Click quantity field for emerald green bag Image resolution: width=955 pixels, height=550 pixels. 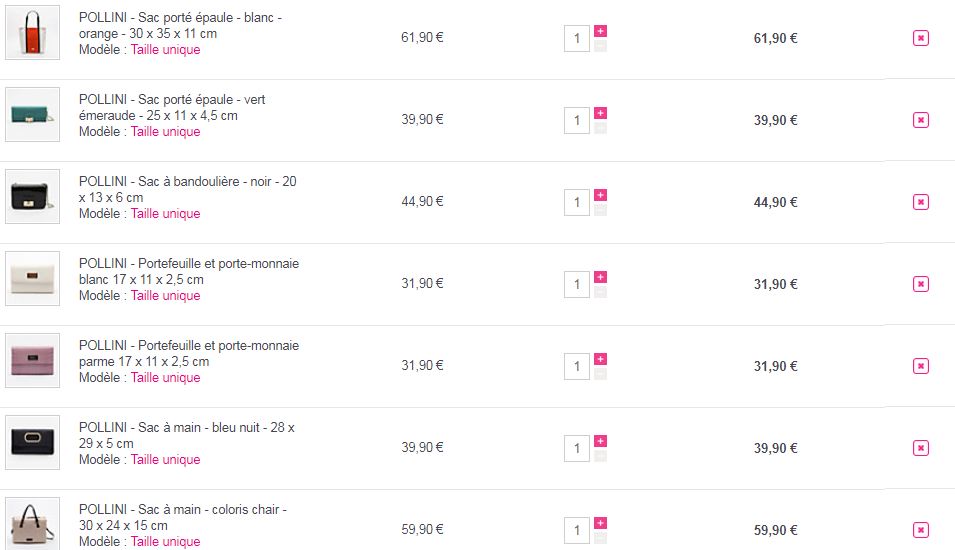576,120
